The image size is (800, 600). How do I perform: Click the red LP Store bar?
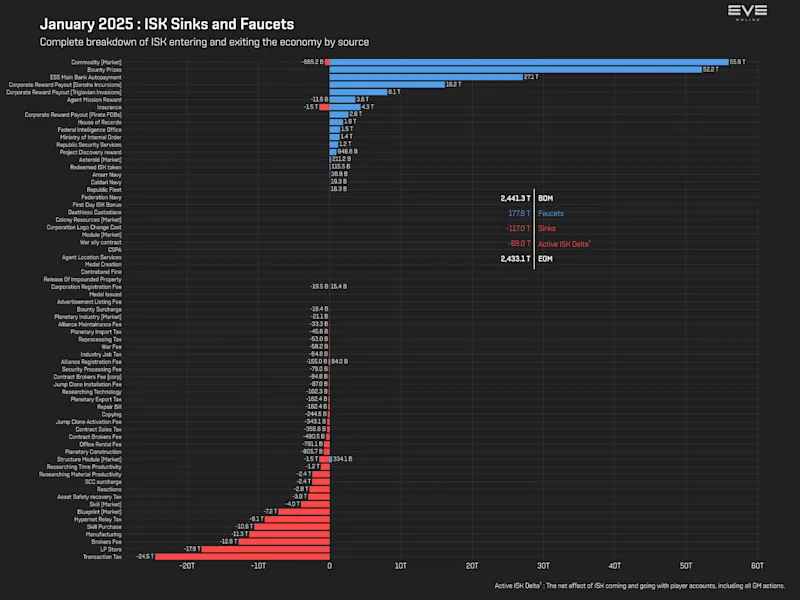pyautogui.click(x=266, y=549)
